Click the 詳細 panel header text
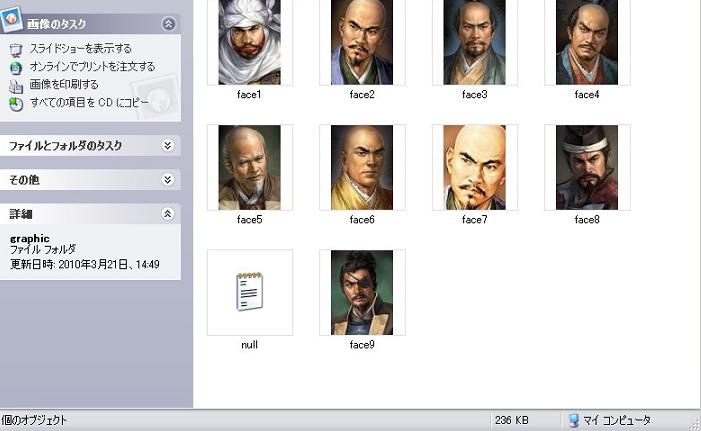This screenshot has width=701, height=431. (21, 214)
